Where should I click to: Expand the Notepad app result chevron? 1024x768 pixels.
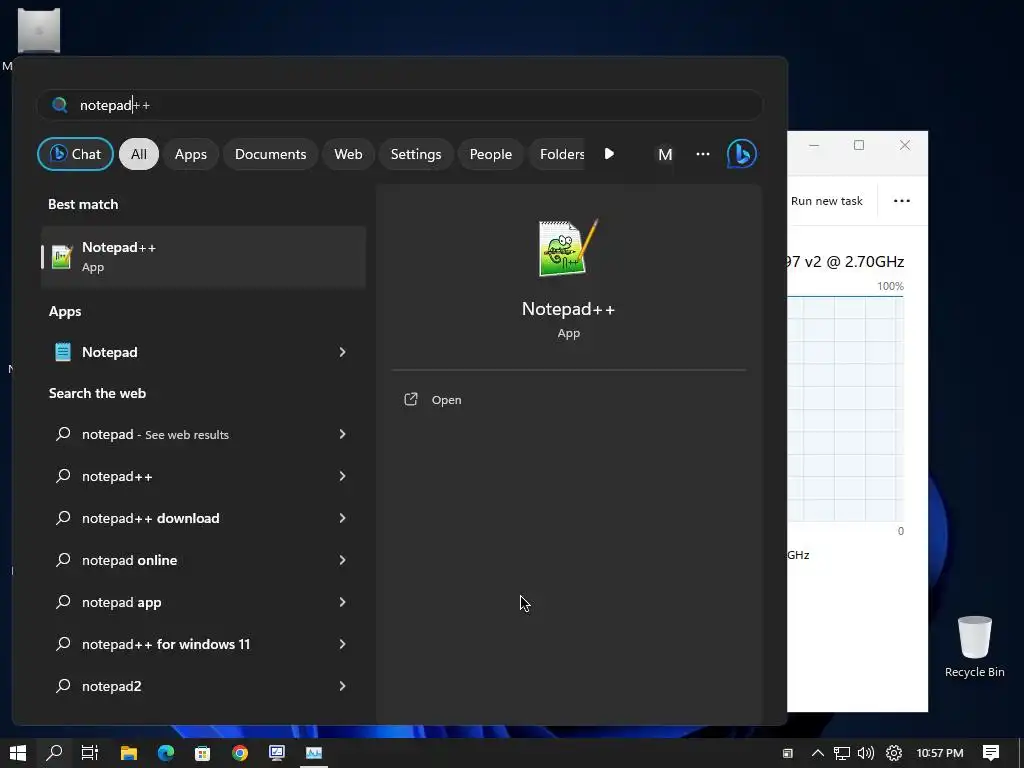342,352
